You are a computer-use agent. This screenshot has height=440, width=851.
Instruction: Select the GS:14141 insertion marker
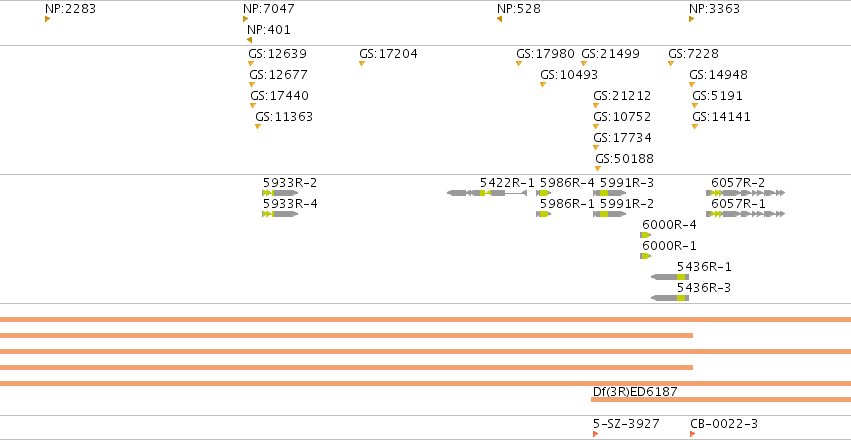695,126
